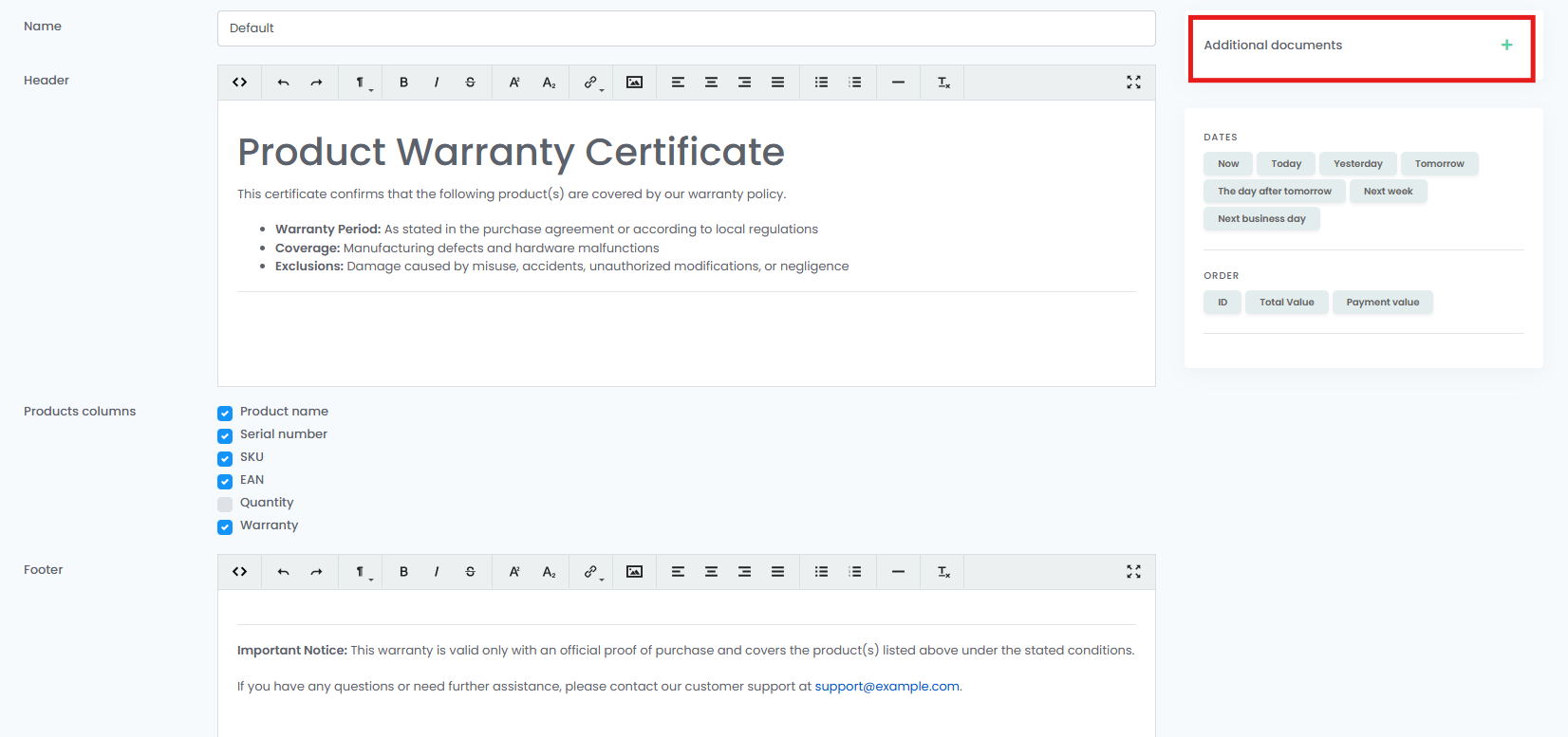1568x737 pixels.
Task: Insert numbered list in Header editor
Action: click(x=855, y=83)
